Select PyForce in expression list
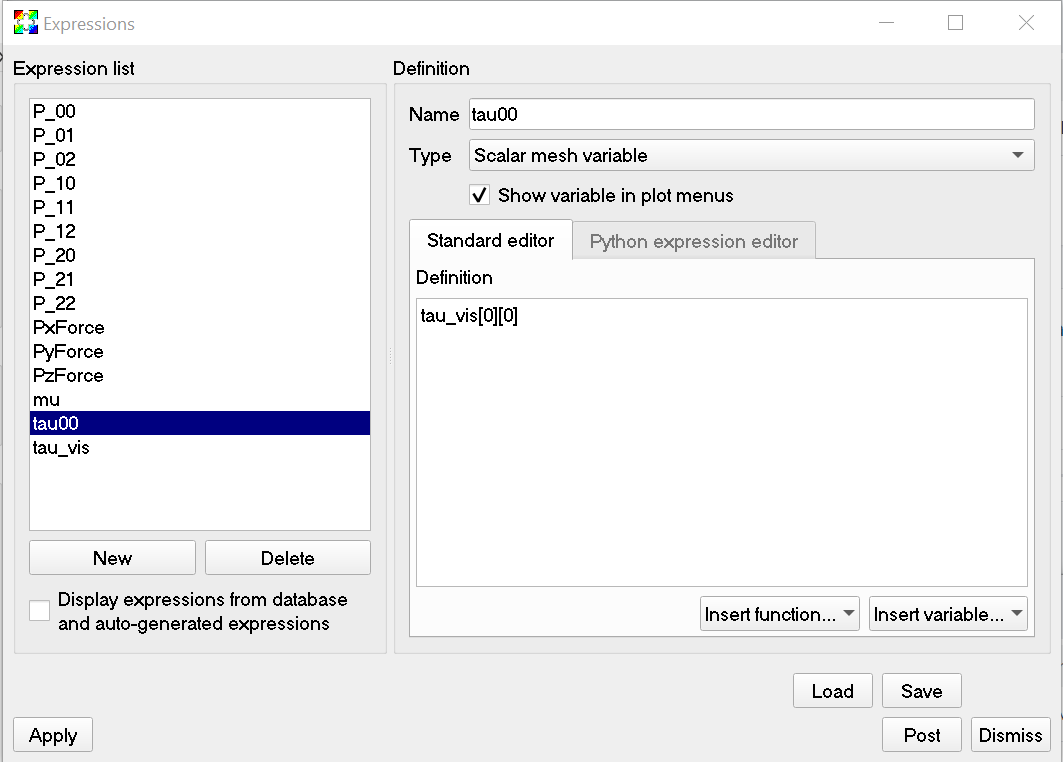This screenshot has height=762, width=1063. click(200, 351)
